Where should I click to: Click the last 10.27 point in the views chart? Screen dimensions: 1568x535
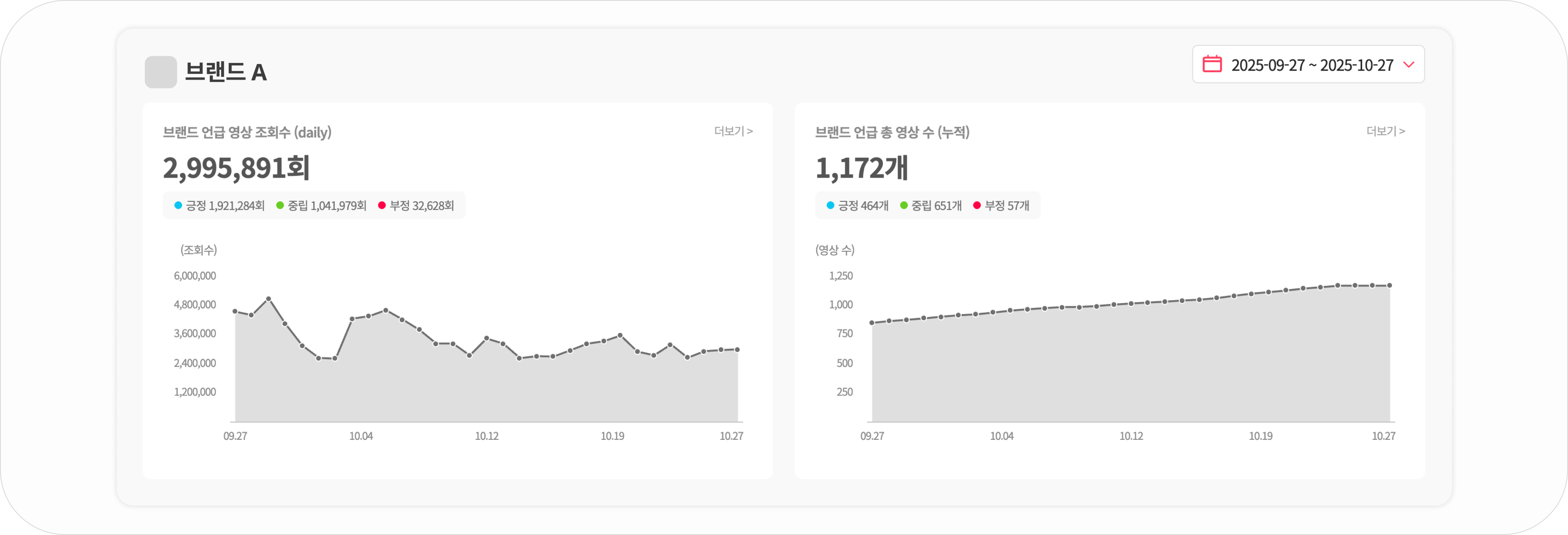click(737, 349)
